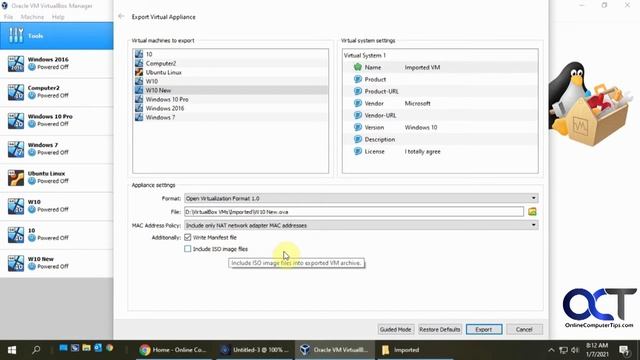Select the Tools item in the sidebar
This screenshot has height=360, width=640.
tap(56, 36)
